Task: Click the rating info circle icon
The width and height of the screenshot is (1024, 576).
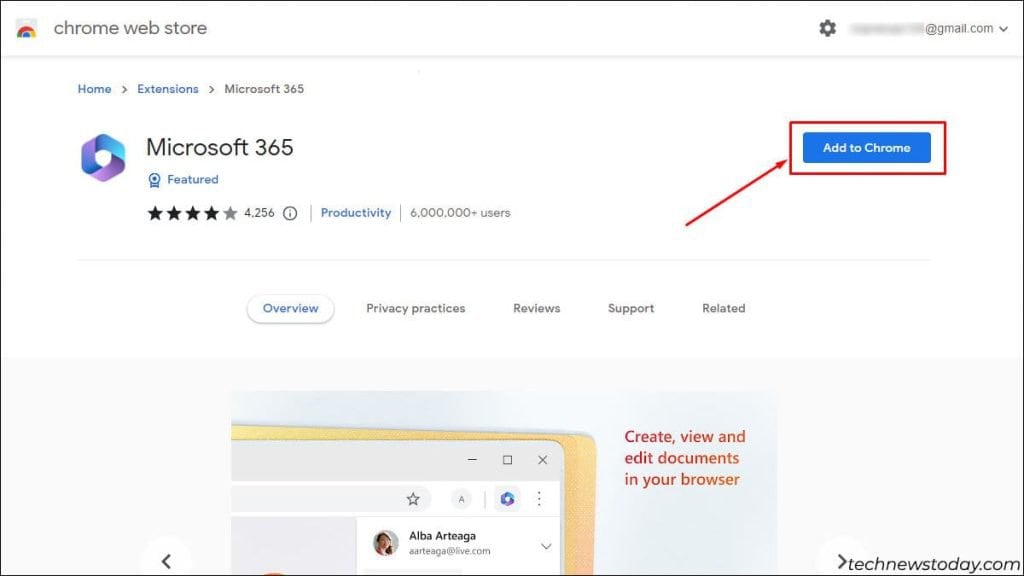Action: (x=290, y=213)
